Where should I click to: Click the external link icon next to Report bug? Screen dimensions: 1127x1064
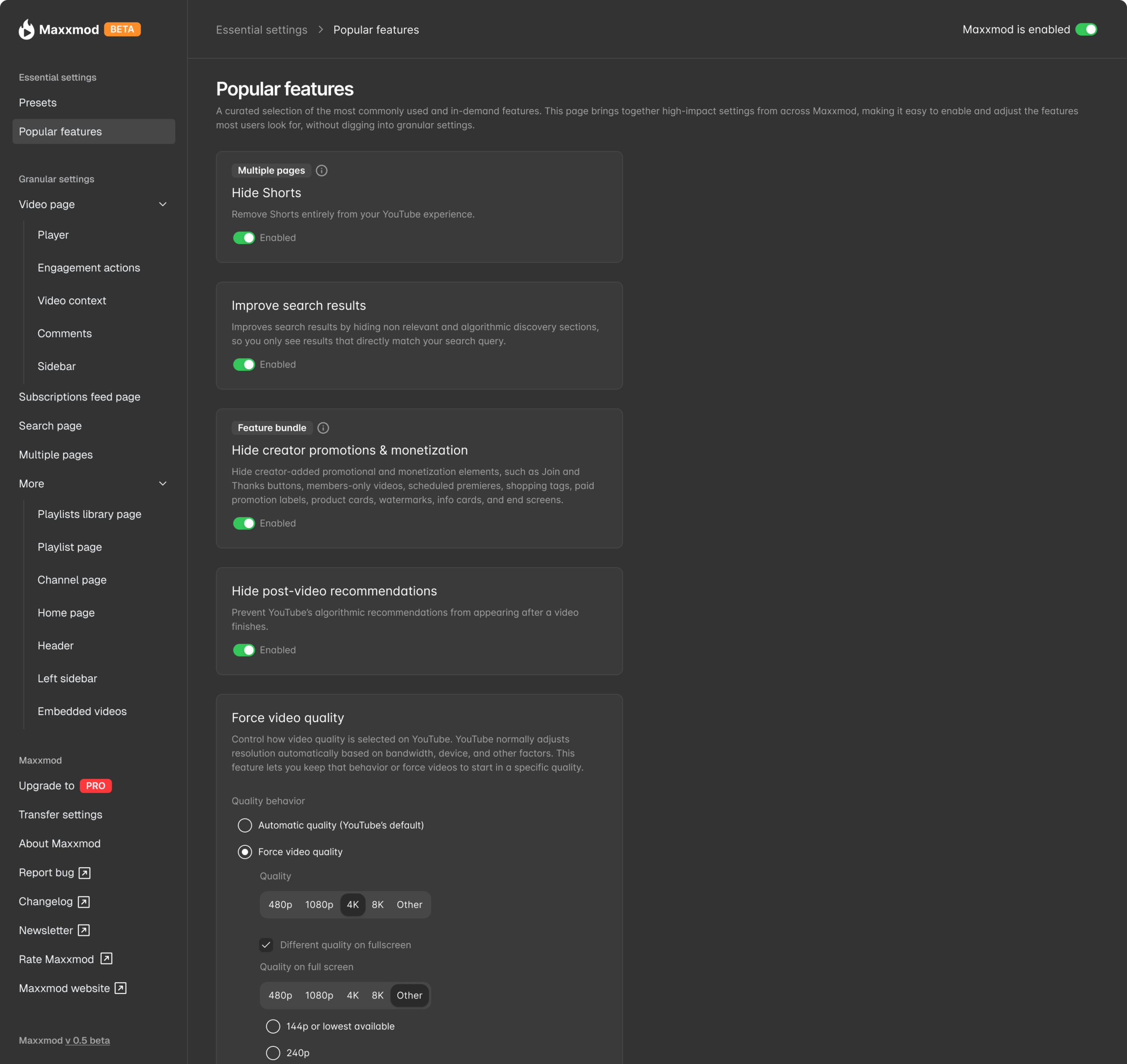pyautogui.click(x=84, y=872)
